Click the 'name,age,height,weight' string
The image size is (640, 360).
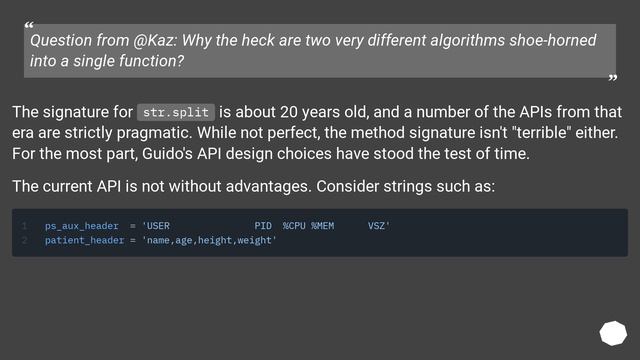[x=209, y=240]
